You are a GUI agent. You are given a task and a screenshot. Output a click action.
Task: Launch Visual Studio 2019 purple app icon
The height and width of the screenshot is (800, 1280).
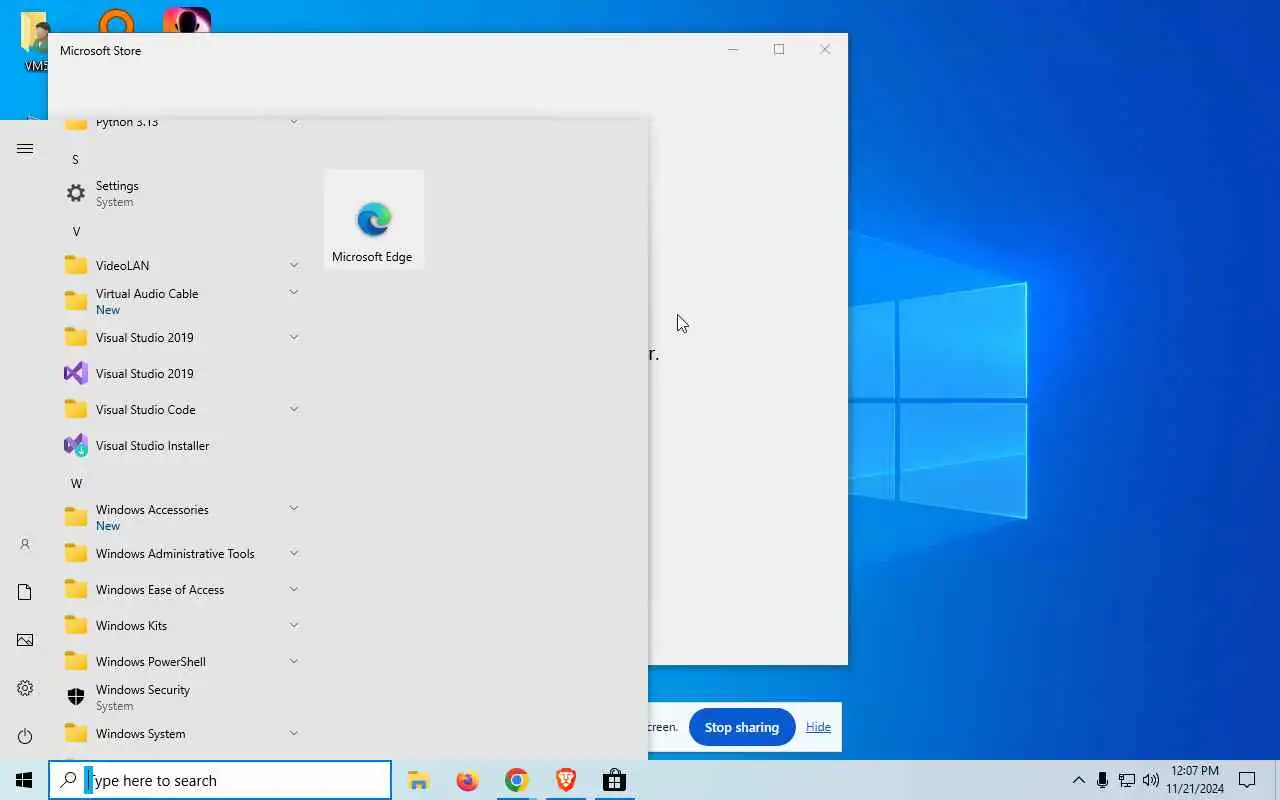coord(180,373)
